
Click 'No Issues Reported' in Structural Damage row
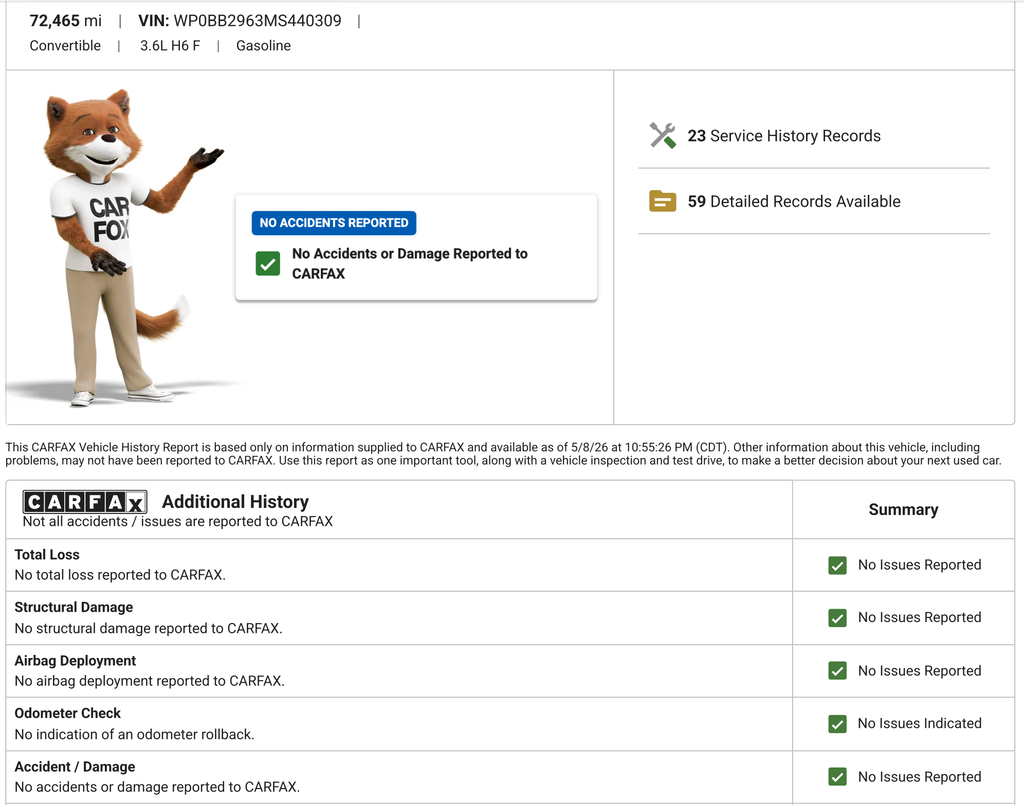click(920, 617)
